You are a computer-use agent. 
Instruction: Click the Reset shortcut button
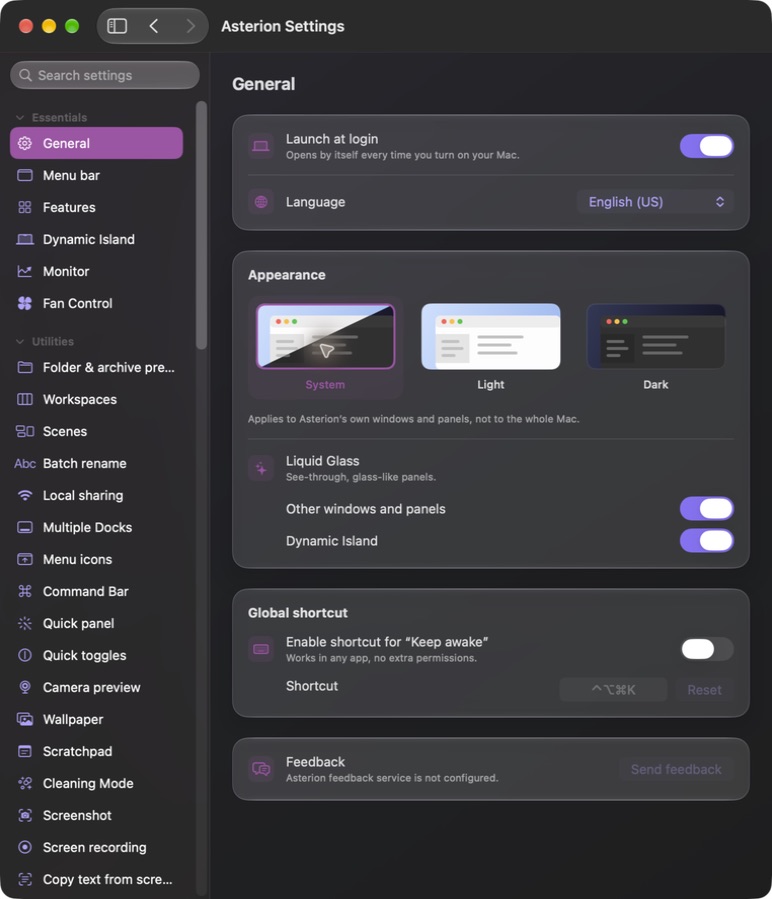pyautogui.click(x=704, y=690)
